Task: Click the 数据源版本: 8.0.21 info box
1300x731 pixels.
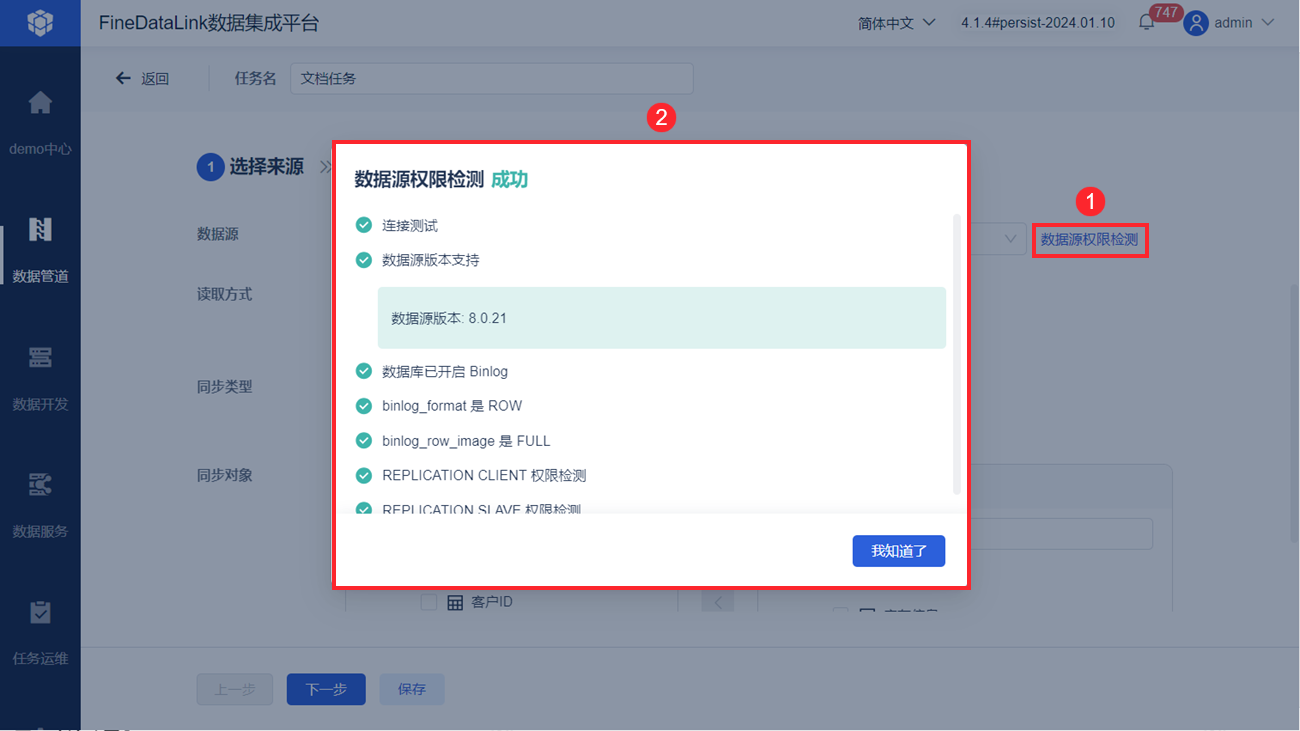Action: coord(662,318)
